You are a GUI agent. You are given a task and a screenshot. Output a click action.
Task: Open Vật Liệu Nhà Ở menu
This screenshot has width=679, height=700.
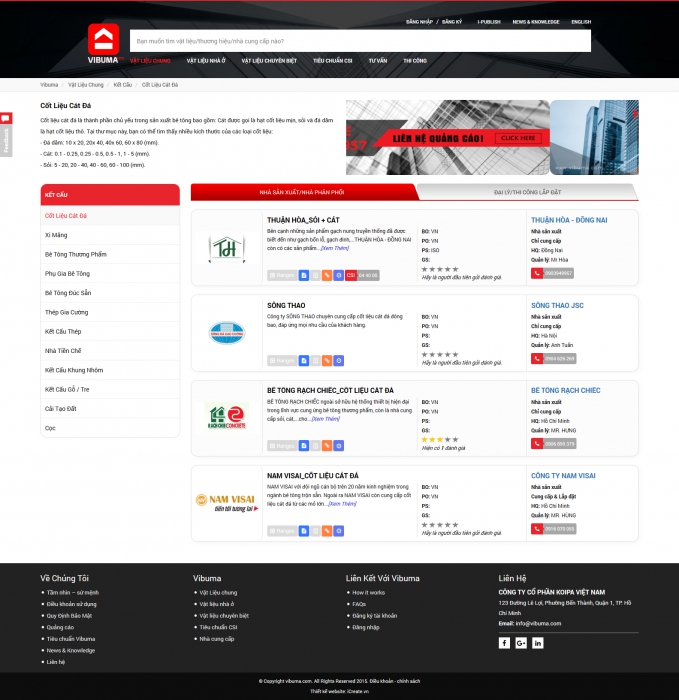pyautogui.click(x=206, y=61)
